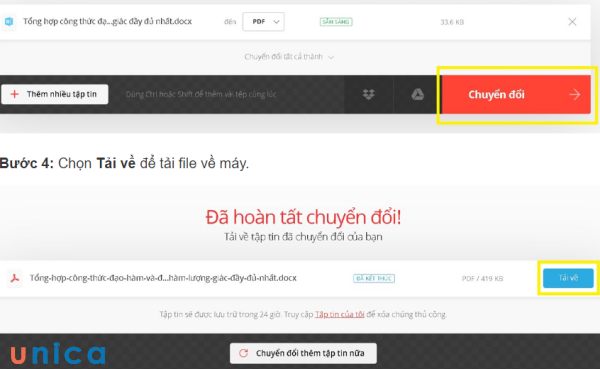600x369 pixels.
Task: Click the docx file type icon
Action: pos(8,21)
